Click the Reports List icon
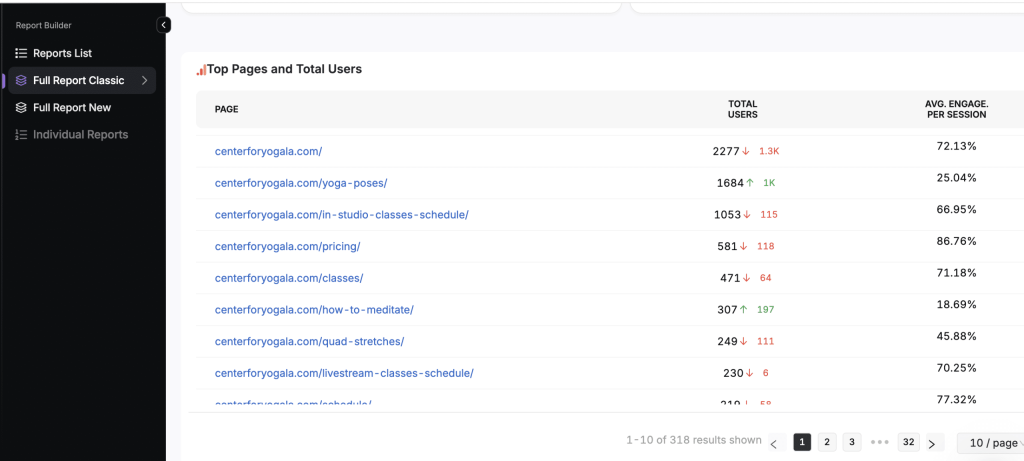1024x461 pixels. click(x=21, y=53)
